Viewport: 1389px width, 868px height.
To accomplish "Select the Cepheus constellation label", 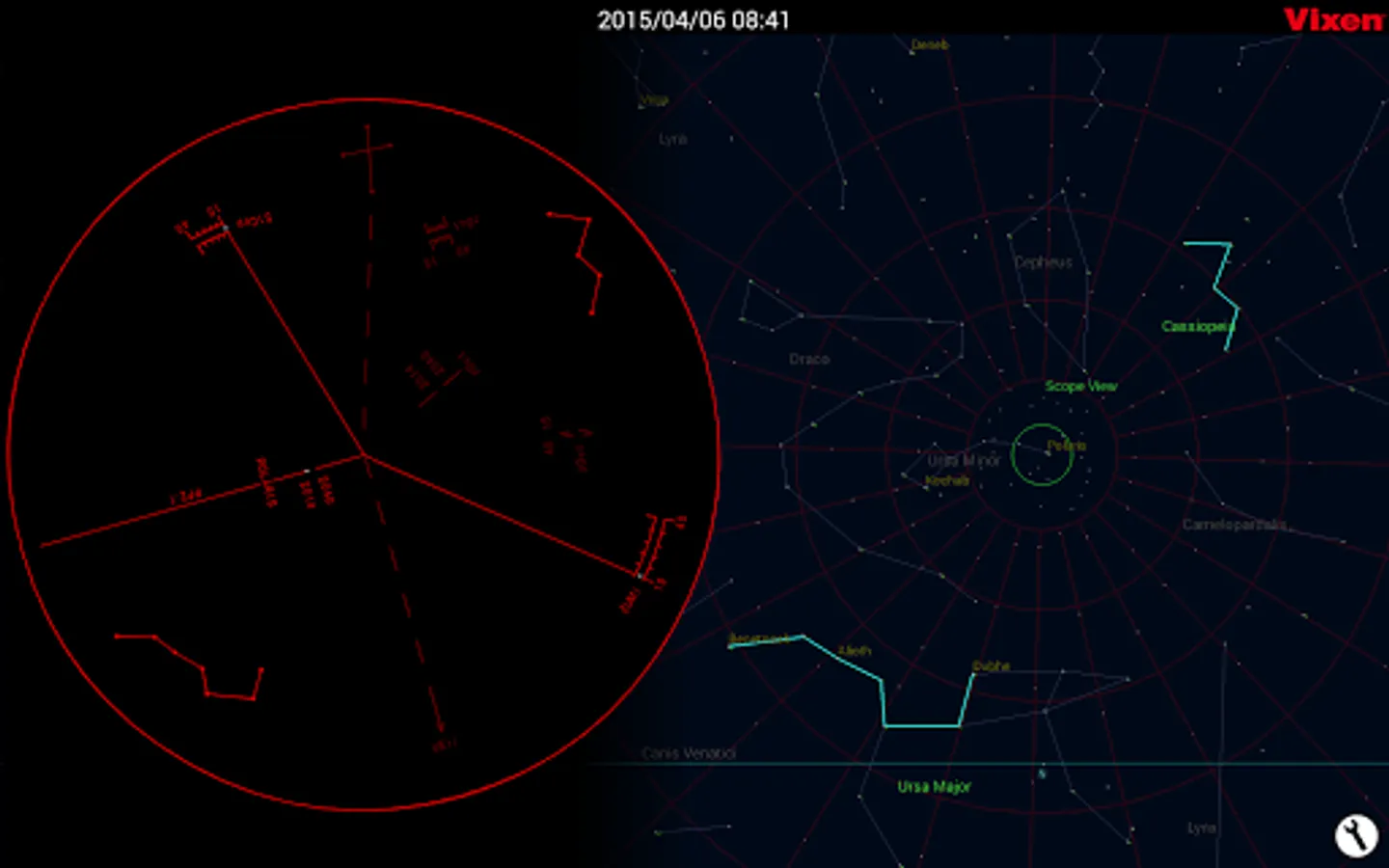I will 1043,262.
